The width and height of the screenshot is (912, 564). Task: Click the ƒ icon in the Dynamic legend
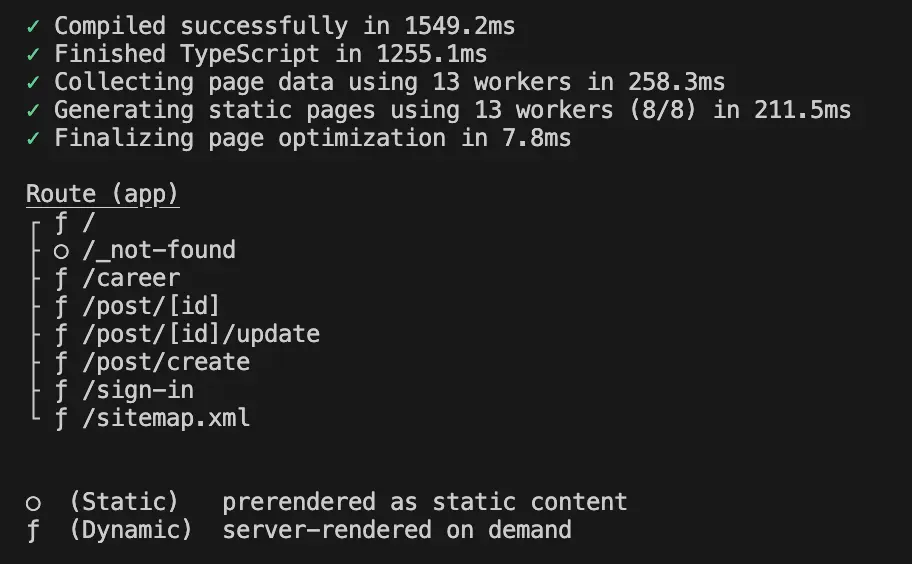(x=34, y=530)
